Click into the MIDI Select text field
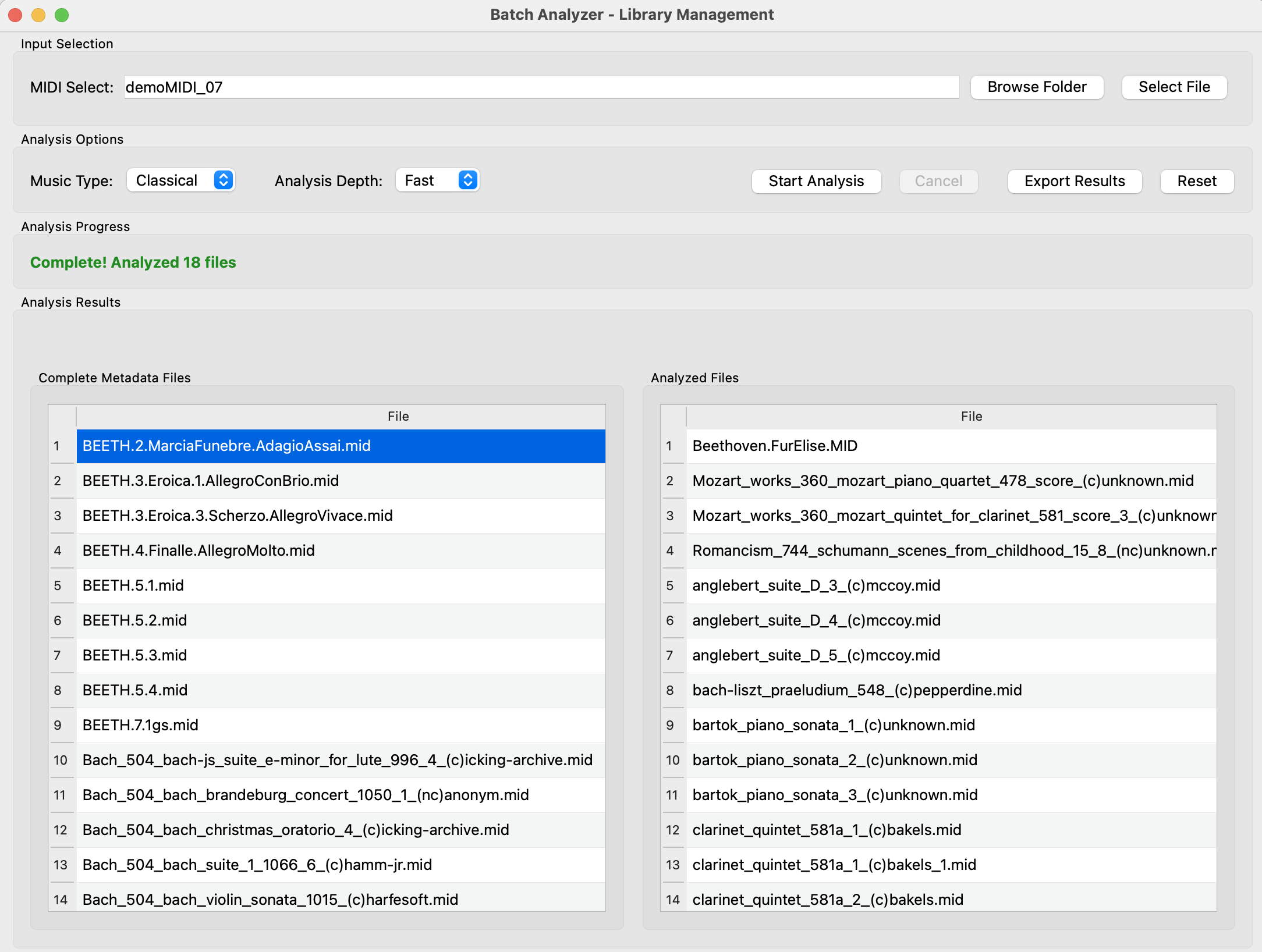 541,87
